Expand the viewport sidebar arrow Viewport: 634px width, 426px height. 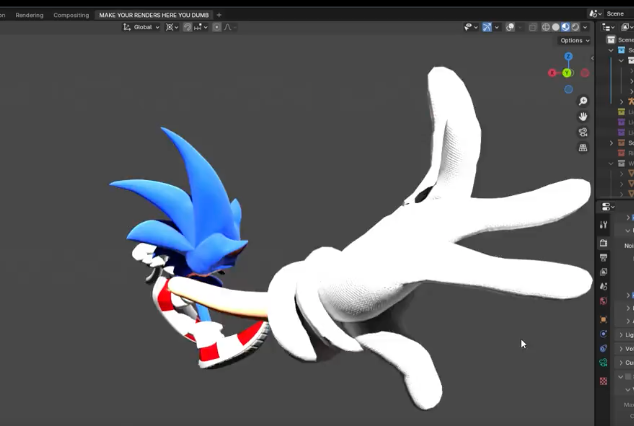pos(592,58)
